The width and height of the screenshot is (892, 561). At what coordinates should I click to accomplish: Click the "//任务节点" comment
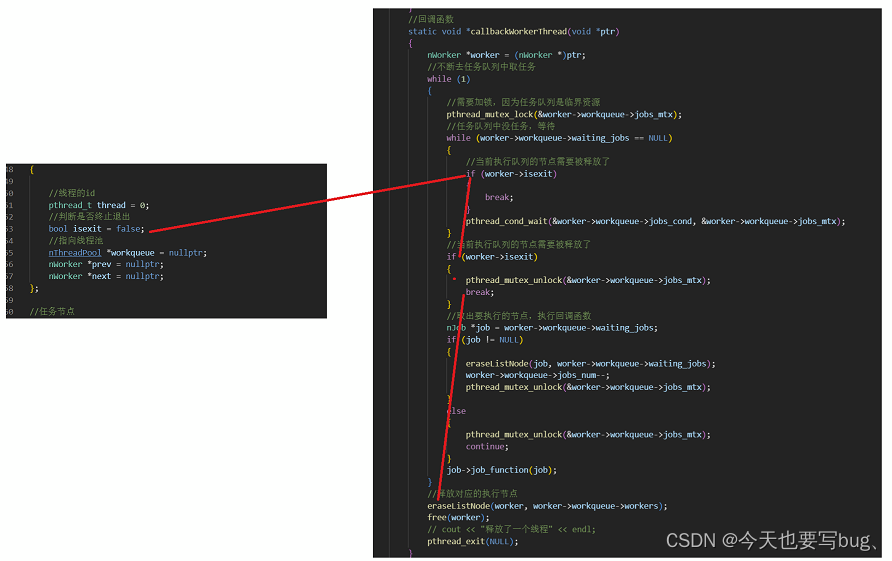(x=52, y=311)
